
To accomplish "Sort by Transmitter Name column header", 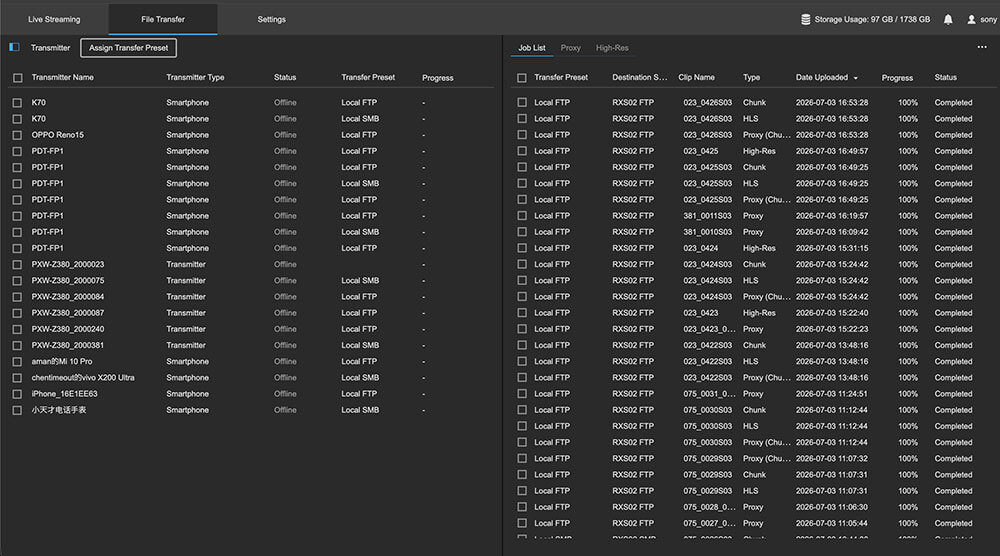I will pyautogui.click(x=62, y=77).
